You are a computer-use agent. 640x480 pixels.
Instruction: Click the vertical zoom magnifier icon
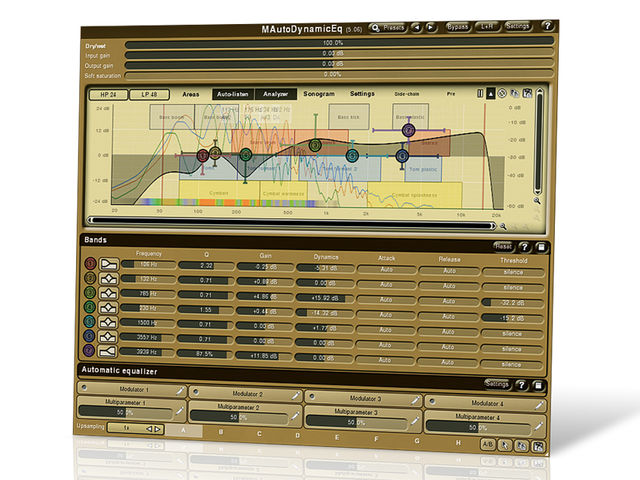[537, 201]
